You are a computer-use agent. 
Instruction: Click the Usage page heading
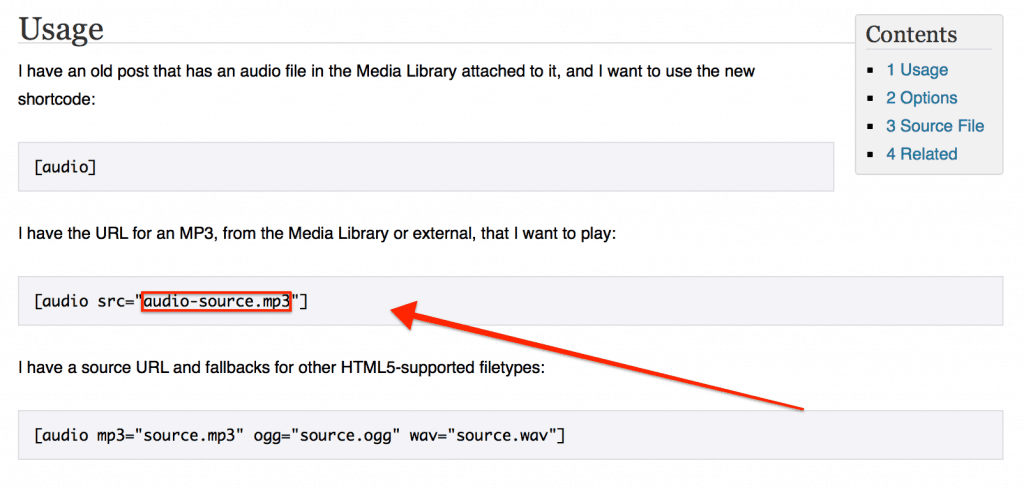click(x=61, y=28)
